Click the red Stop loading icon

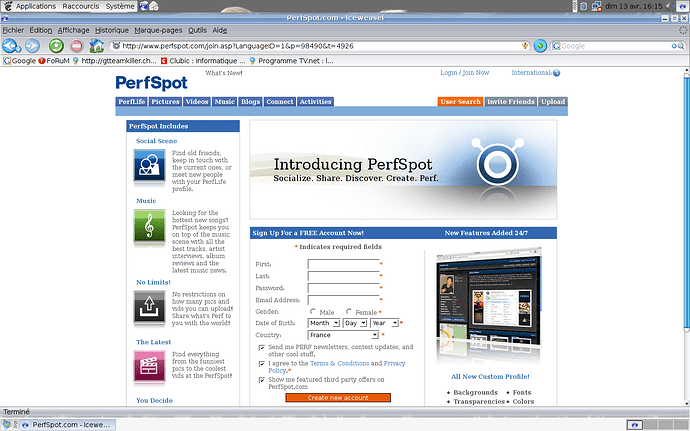click(76, 46)
